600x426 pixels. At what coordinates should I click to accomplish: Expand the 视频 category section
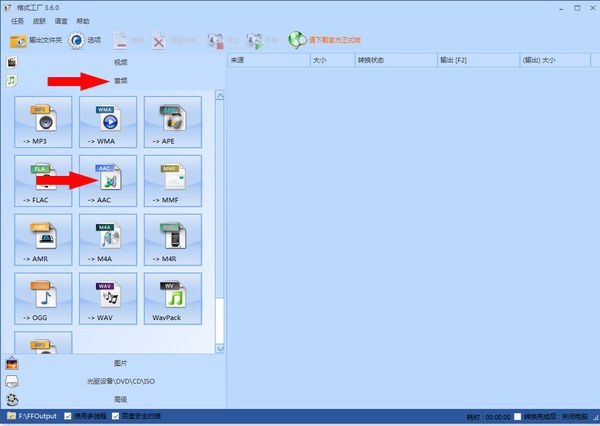(x=120, y=62)
